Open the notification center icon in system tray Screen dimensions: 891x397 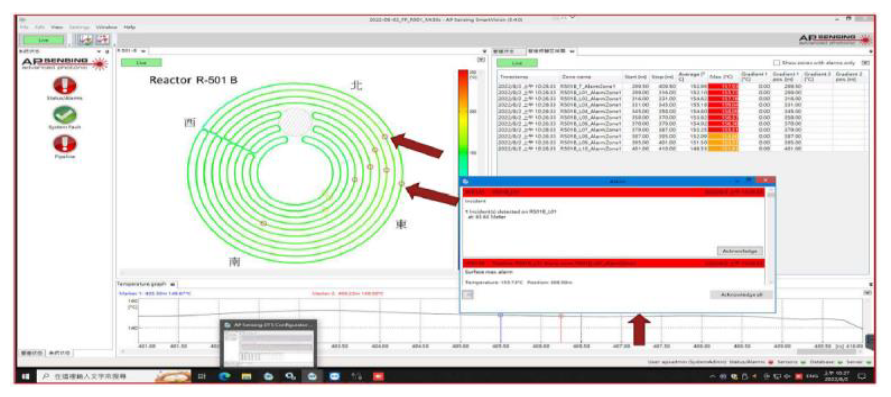coord(861,376)
